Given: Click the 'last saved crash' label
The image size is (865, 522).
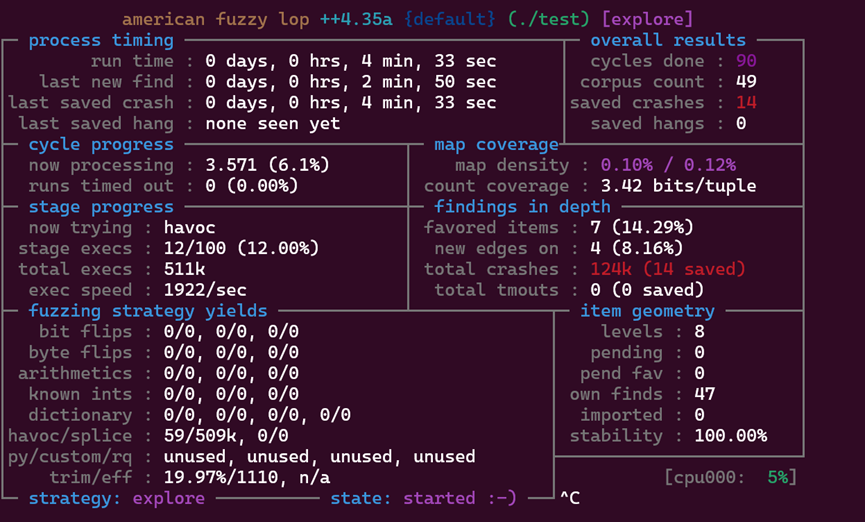Looking at the screenshot, I should [x=90, y=103].
